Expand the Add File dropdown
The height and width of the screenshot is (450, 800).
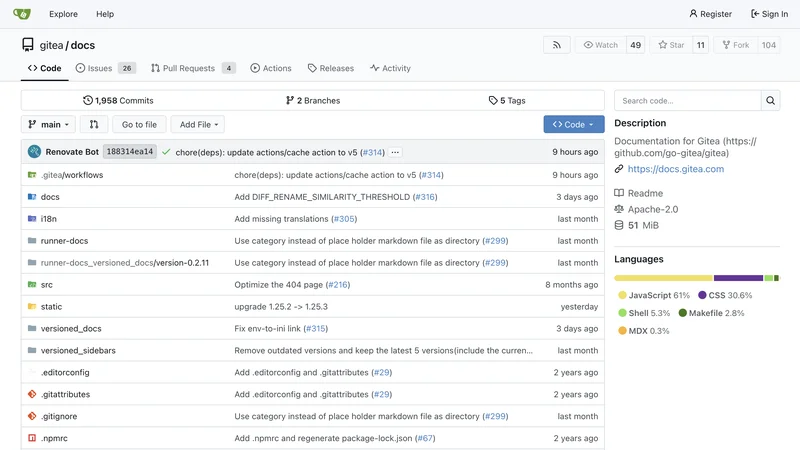coord(197,124)
